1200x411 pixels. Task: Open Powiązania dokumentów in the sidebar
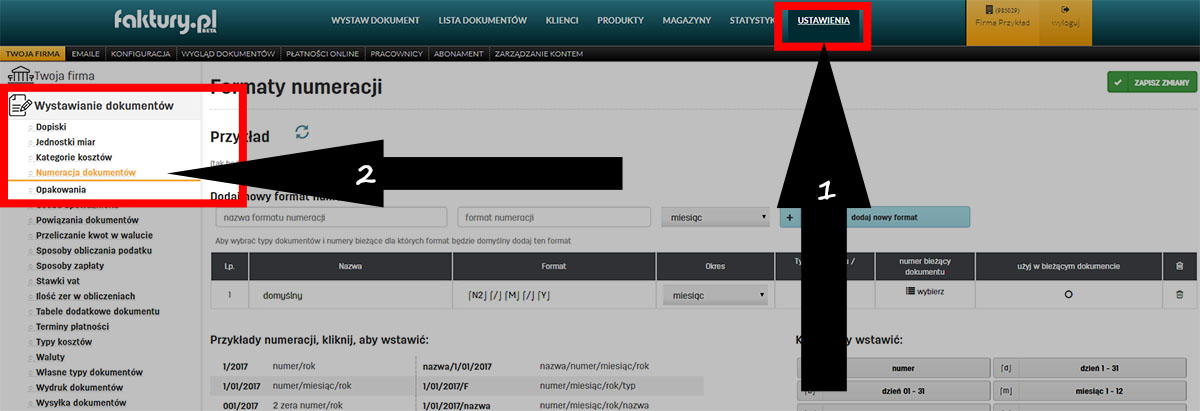[85, 219]
